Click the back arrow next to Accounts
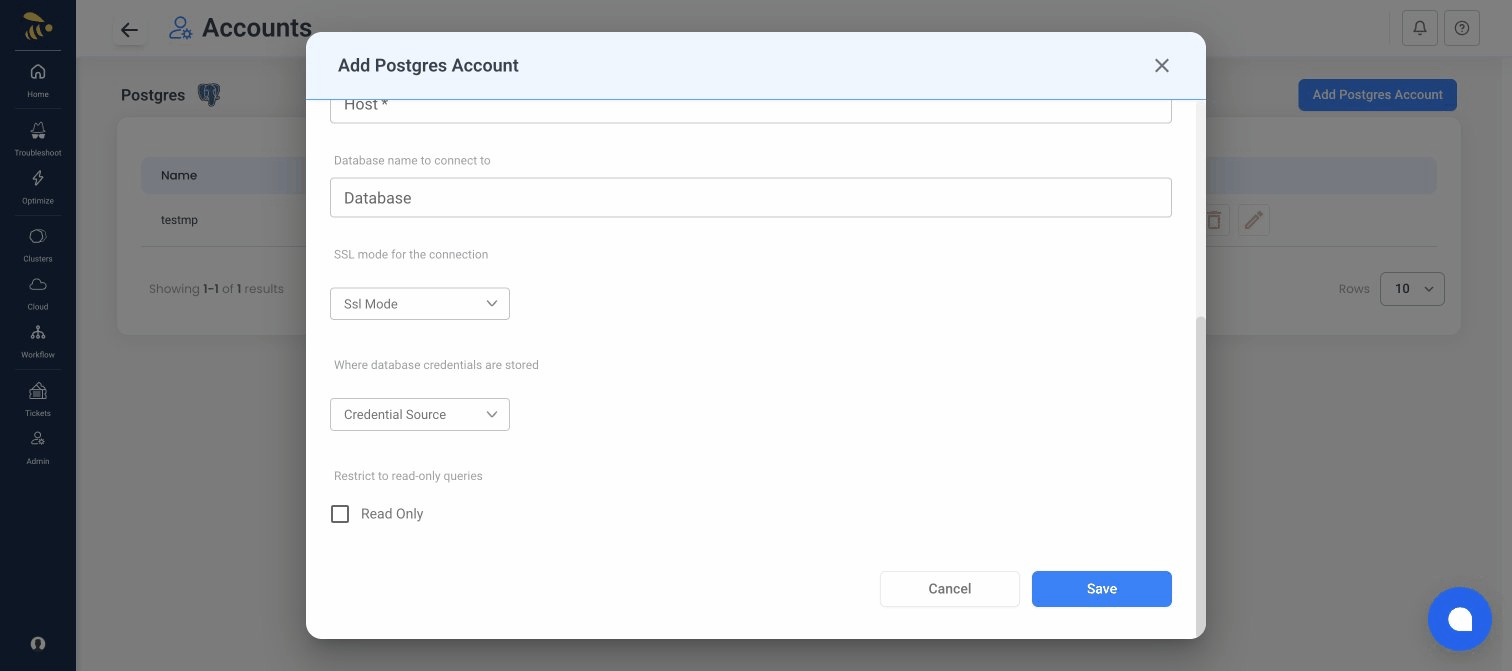This screenshot has width=1512, height=671. point(130,30)
